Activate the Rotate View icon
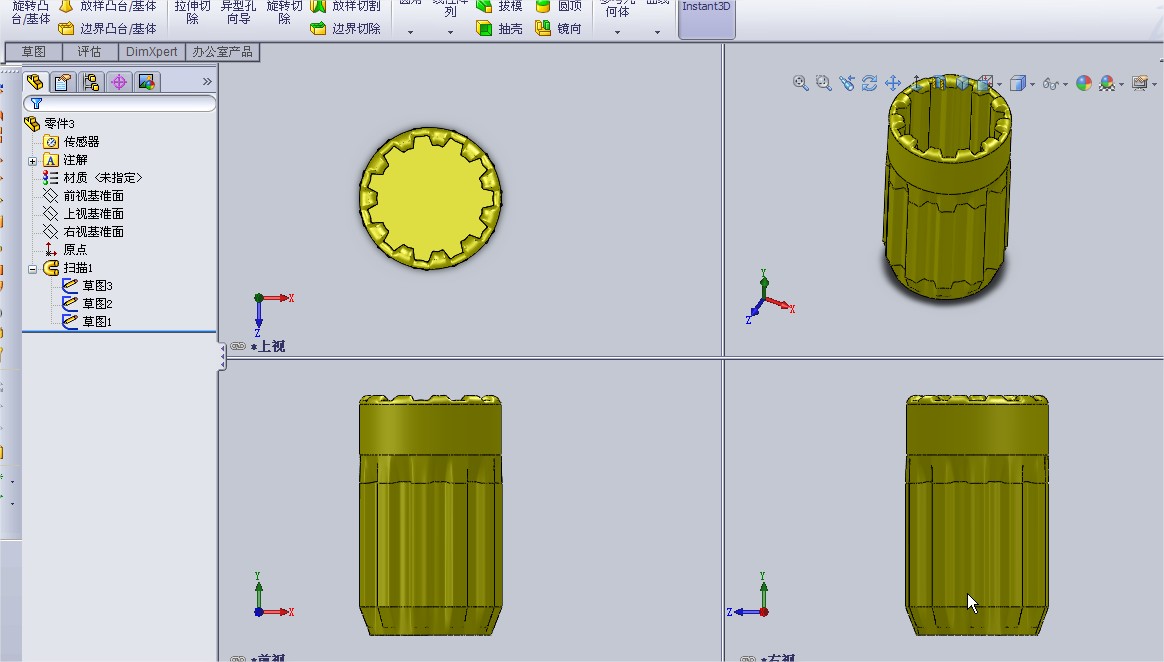This screenshot has height=662, width=1164. point(870,83)
